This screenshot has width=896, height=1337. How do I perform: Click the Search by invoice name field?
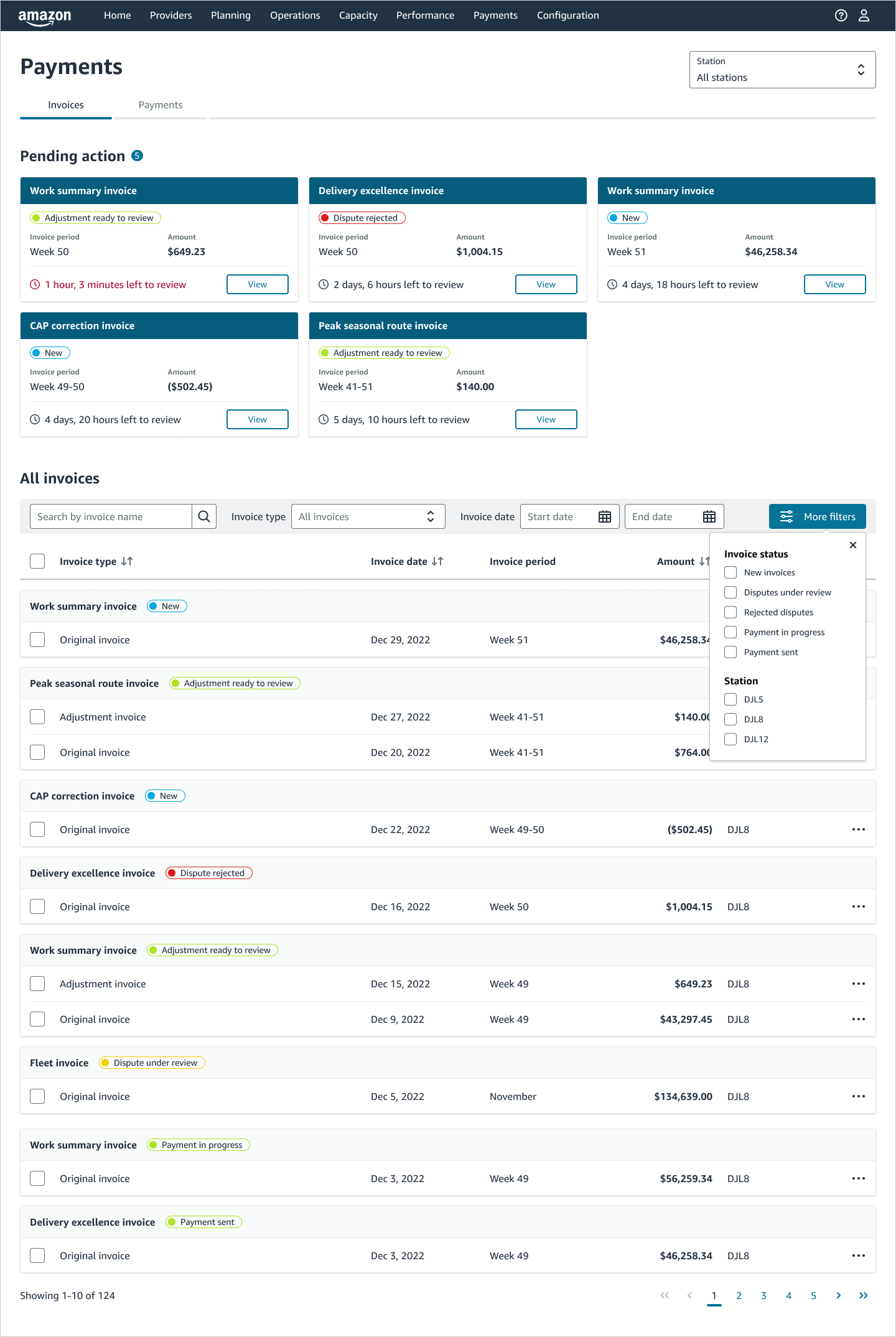pyautogui.click(x=111, y=516)
